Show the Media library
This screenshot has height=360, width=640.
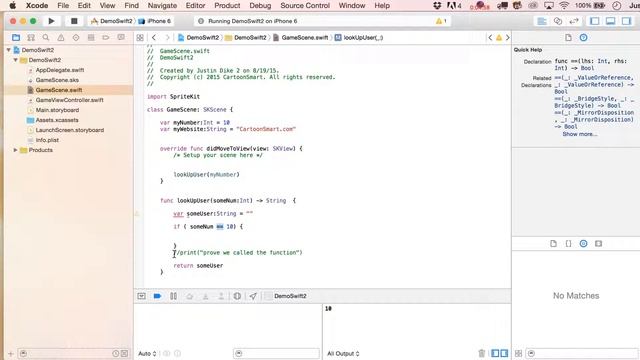tap(598, 244)
